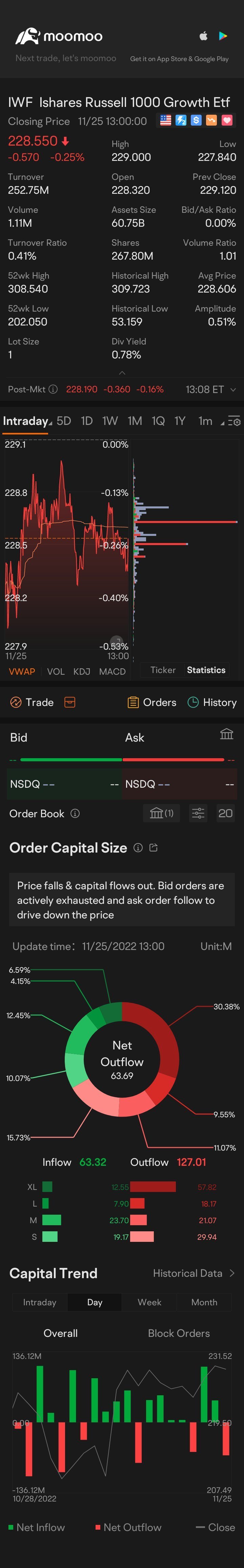Open the order book filter settings icon
This screenshot has height=1568, width=244.
pyautogui.click(x=198, y=813)
